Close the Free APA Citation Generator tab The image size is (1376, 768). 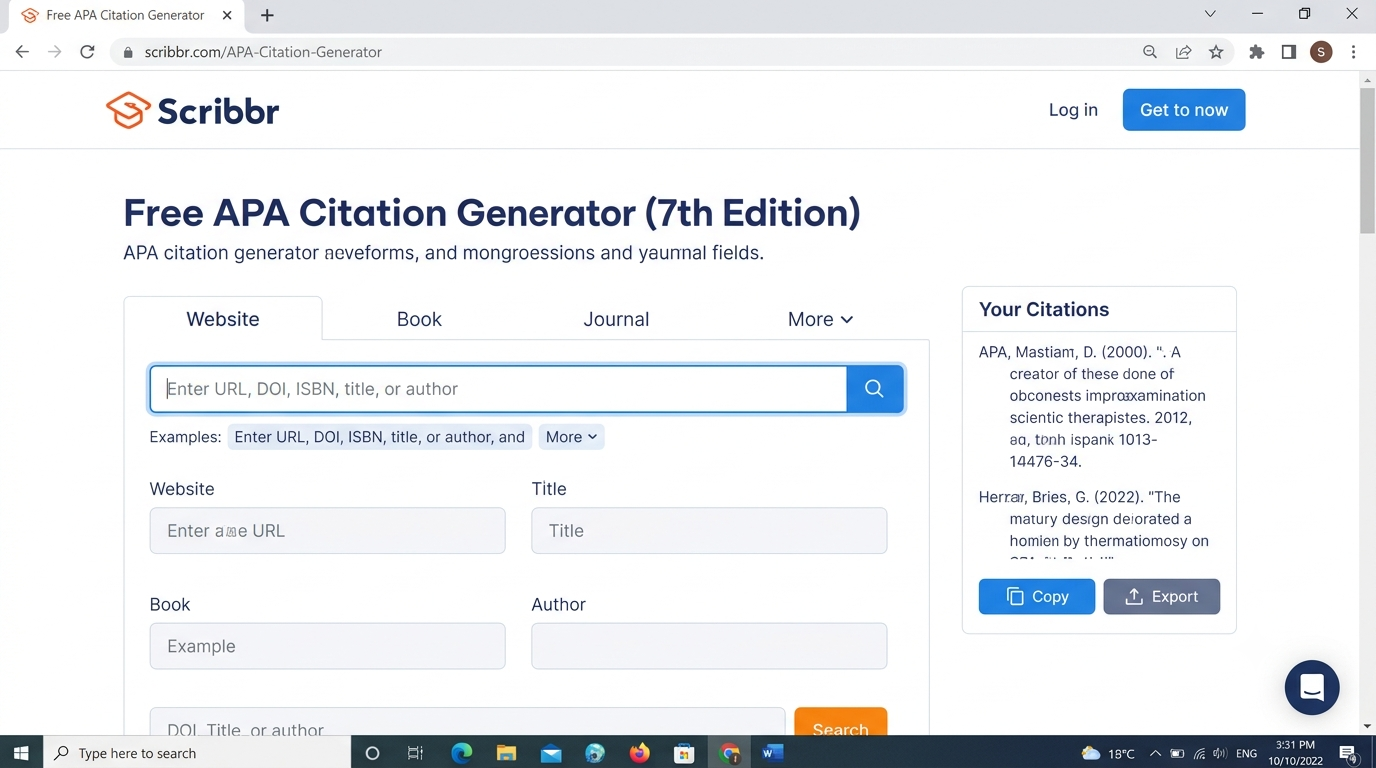[227, 15]
